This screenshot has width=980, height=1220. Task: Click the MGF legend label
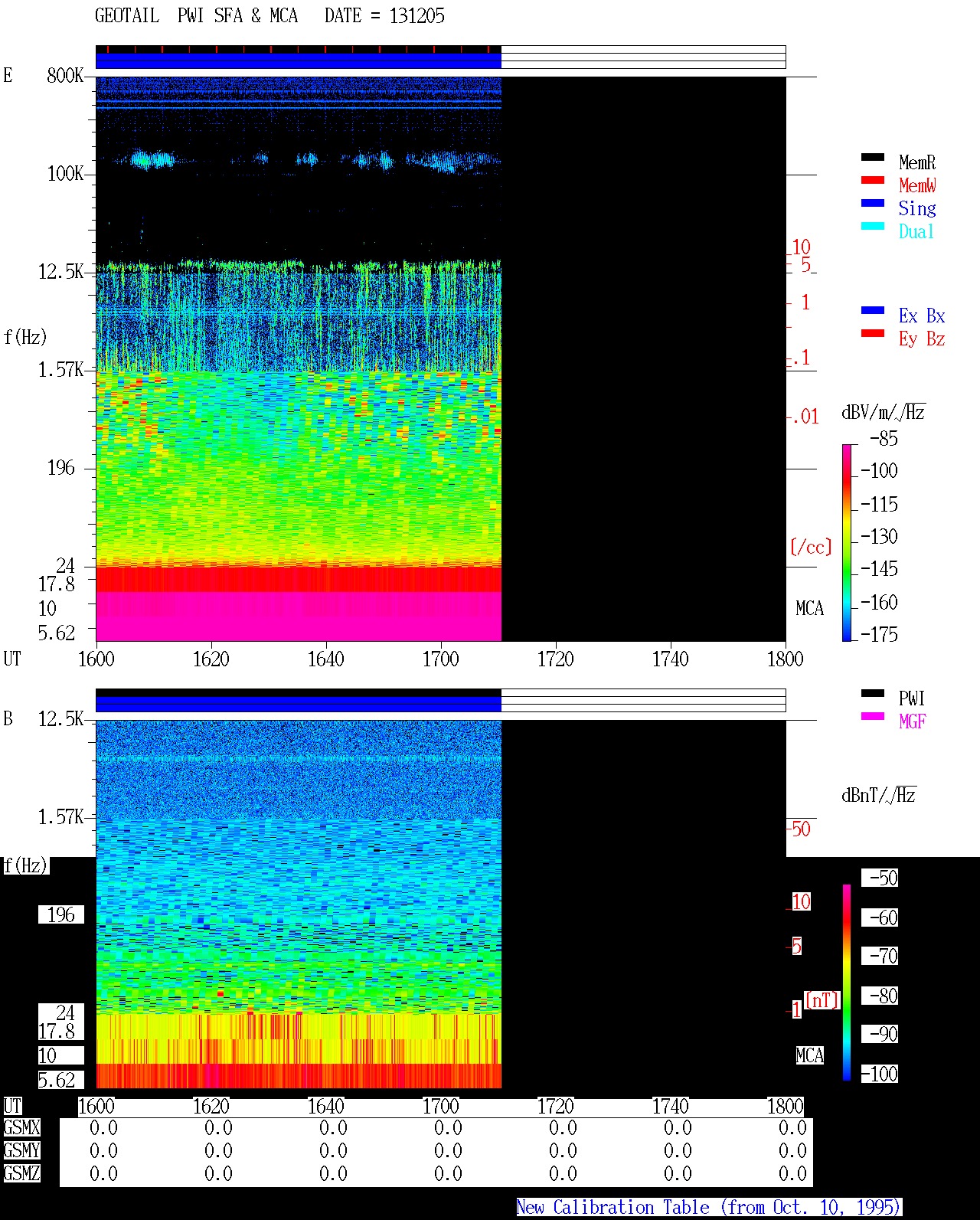913,721
